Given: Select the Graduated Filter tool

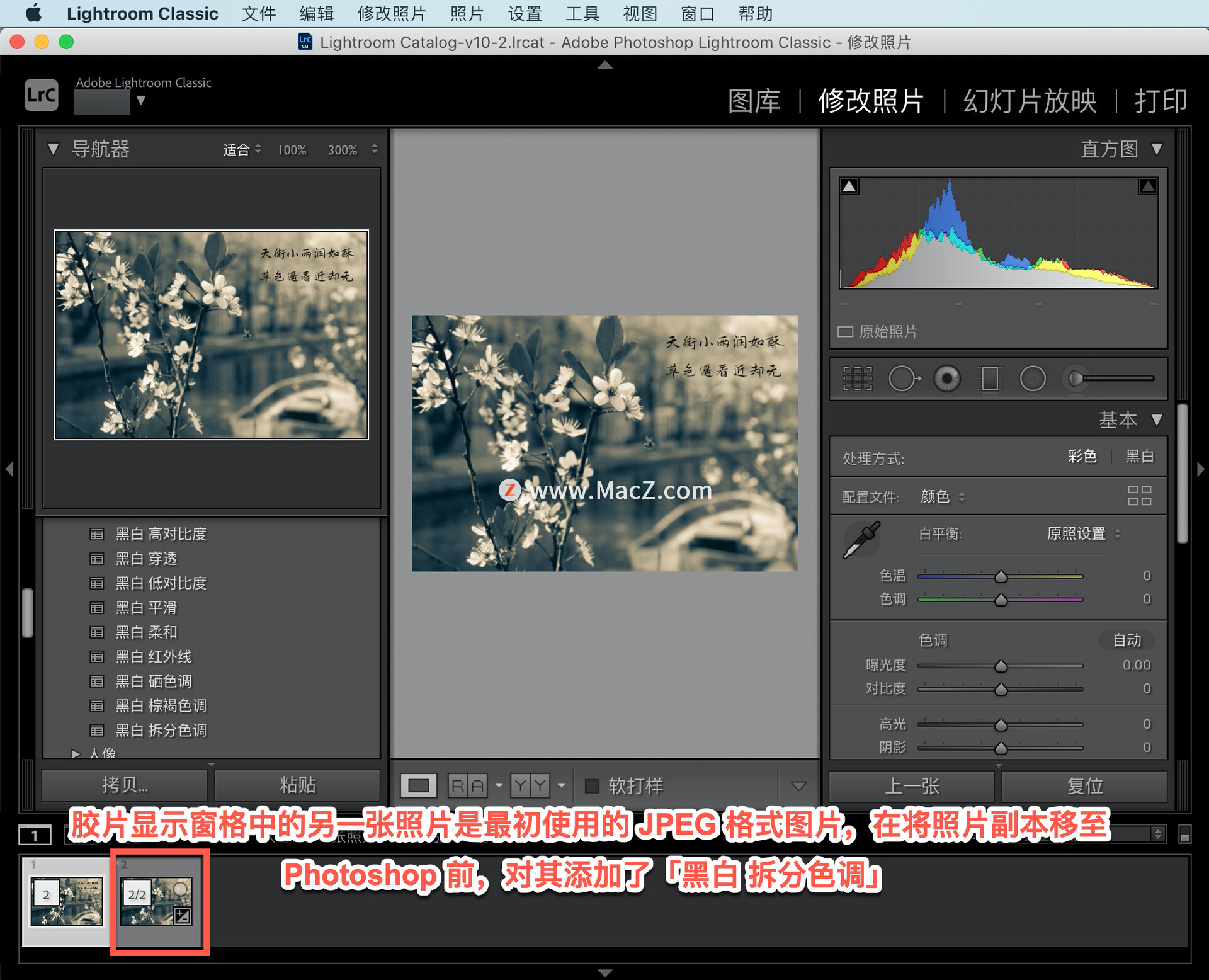Looking at the screenshot, I should click(990, 379).
